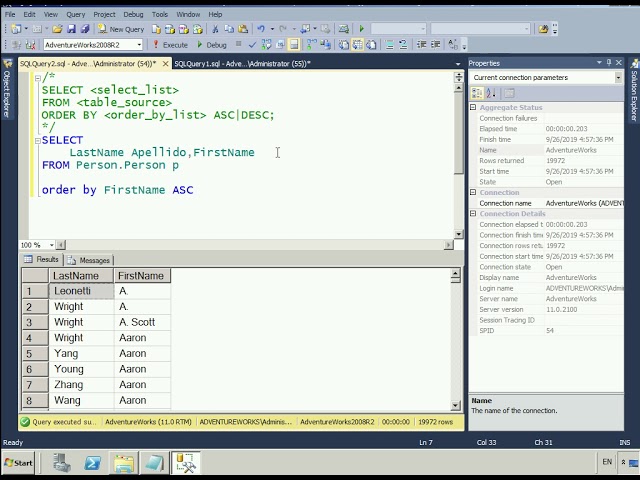Click the Alphabetical sort icon in Properties
The height and width of the screenshot is (480, 640).
point(491,93)
